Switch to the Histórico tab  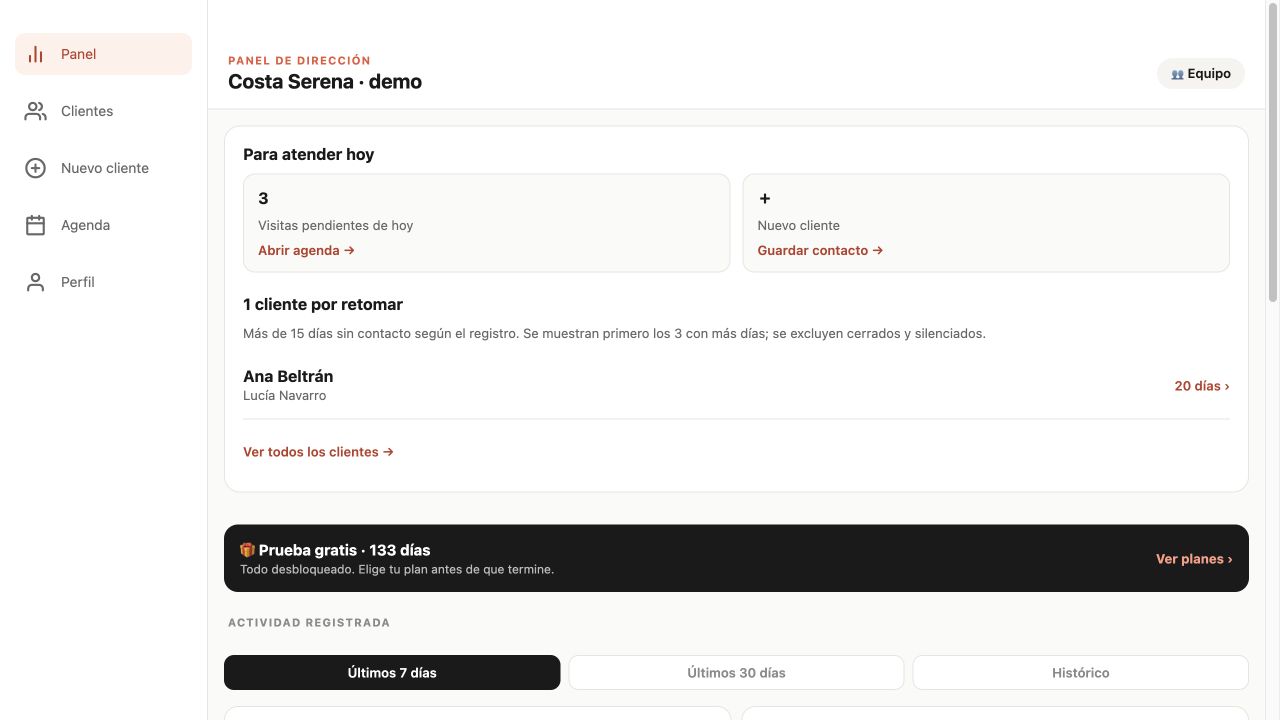tap(1080, 673)
